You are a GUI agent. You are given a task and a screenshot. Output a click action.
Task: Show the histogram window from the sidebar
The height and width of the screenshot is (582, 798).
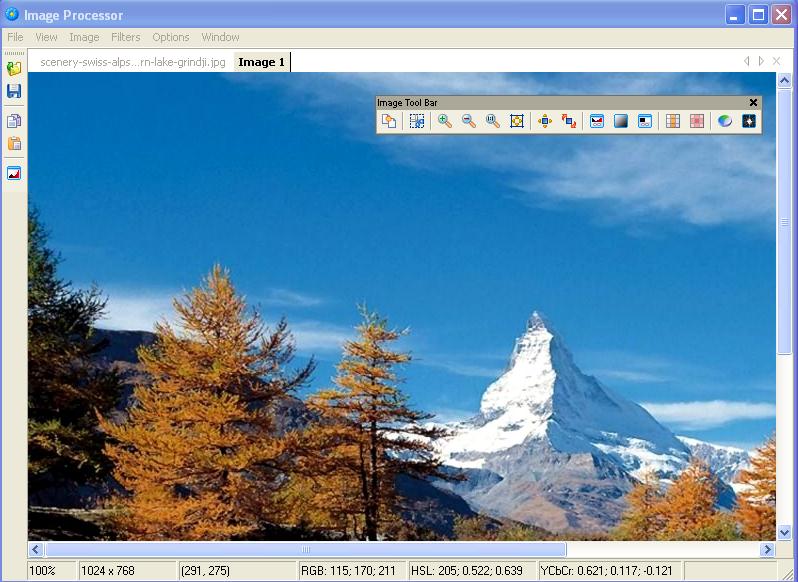click(x=14, y=173)
